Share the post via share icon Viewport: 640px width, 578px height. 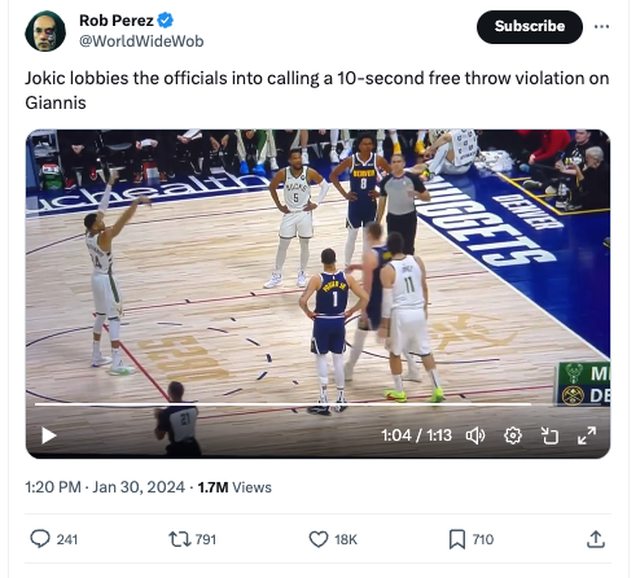click(x=595, y=539)
